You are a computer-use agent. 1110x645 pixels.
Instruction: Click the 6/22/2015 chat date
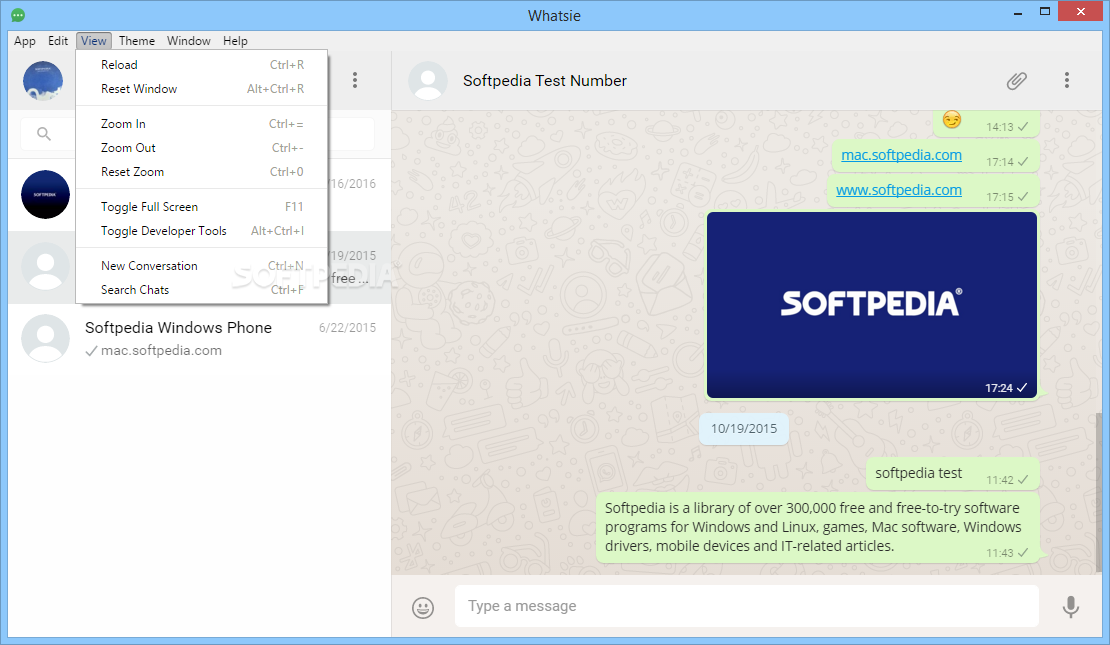click(x=348, y=328)
